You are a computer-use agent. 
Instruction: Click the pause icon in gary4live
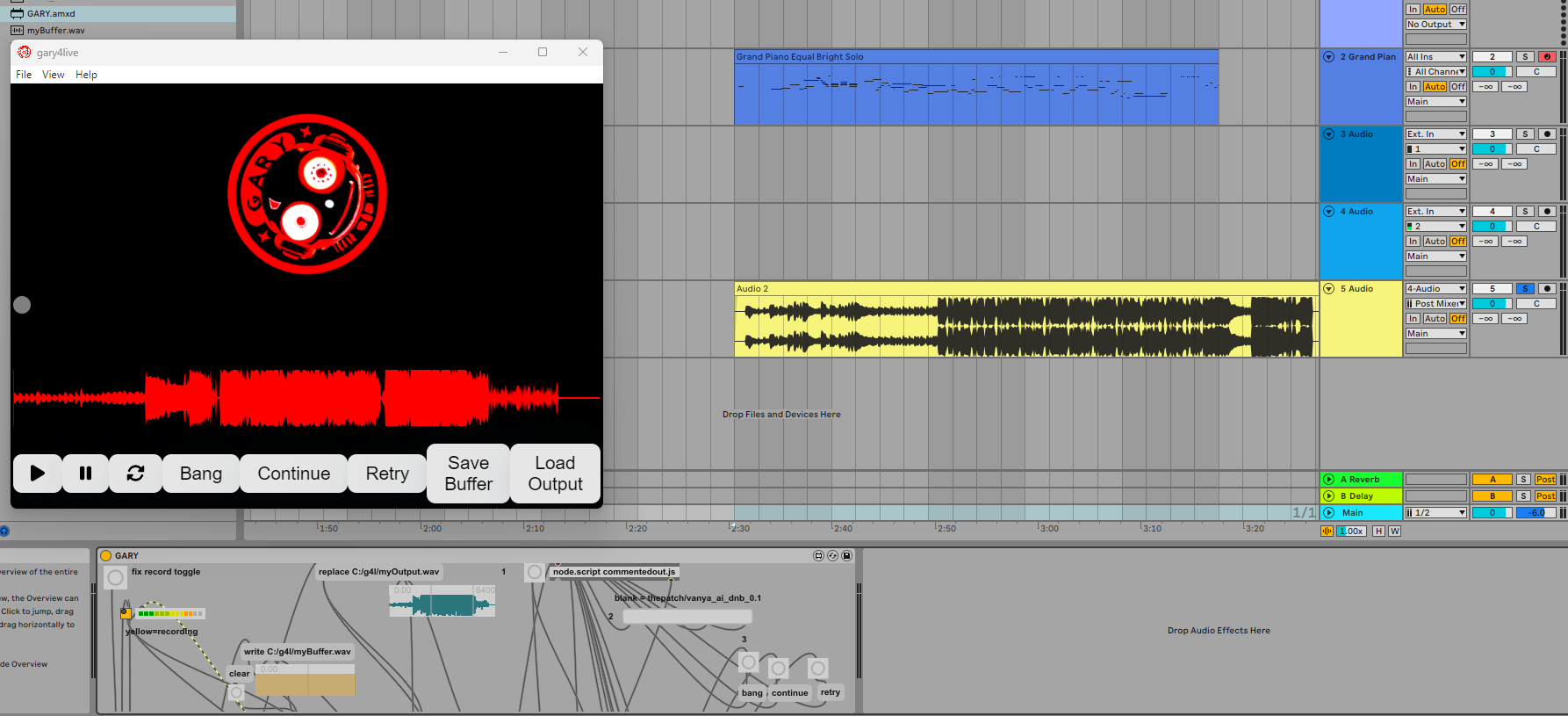click(x=85, y=474)
